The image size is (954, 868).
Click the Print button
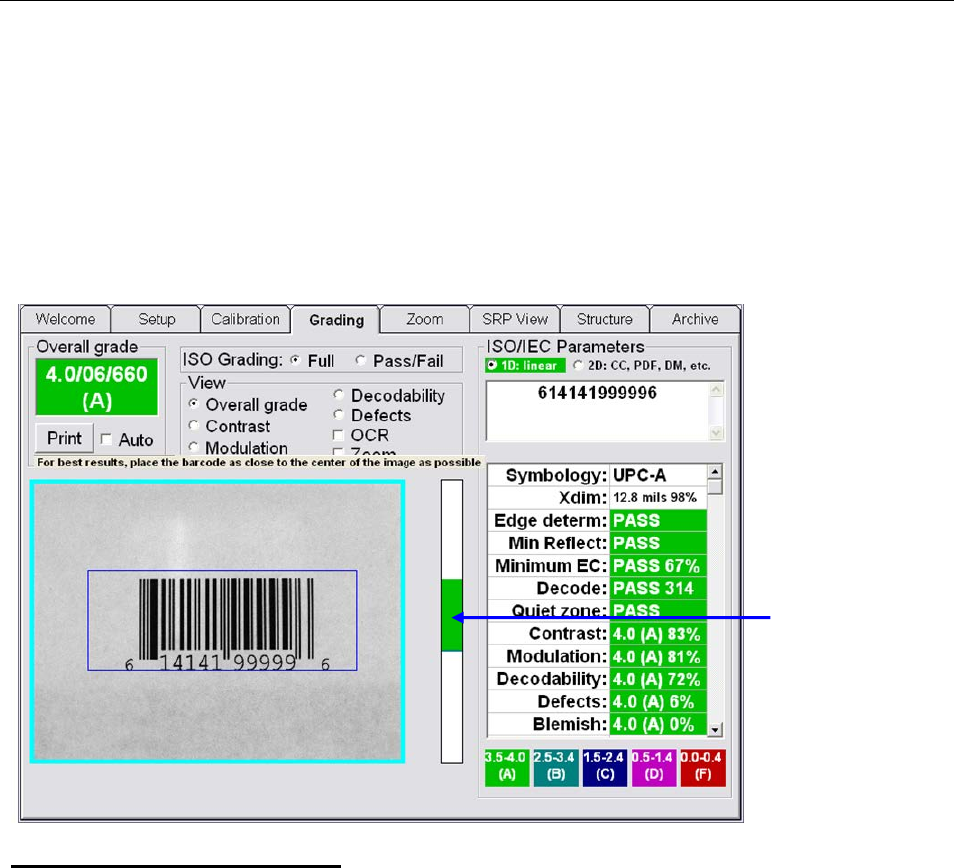[64, 438]
